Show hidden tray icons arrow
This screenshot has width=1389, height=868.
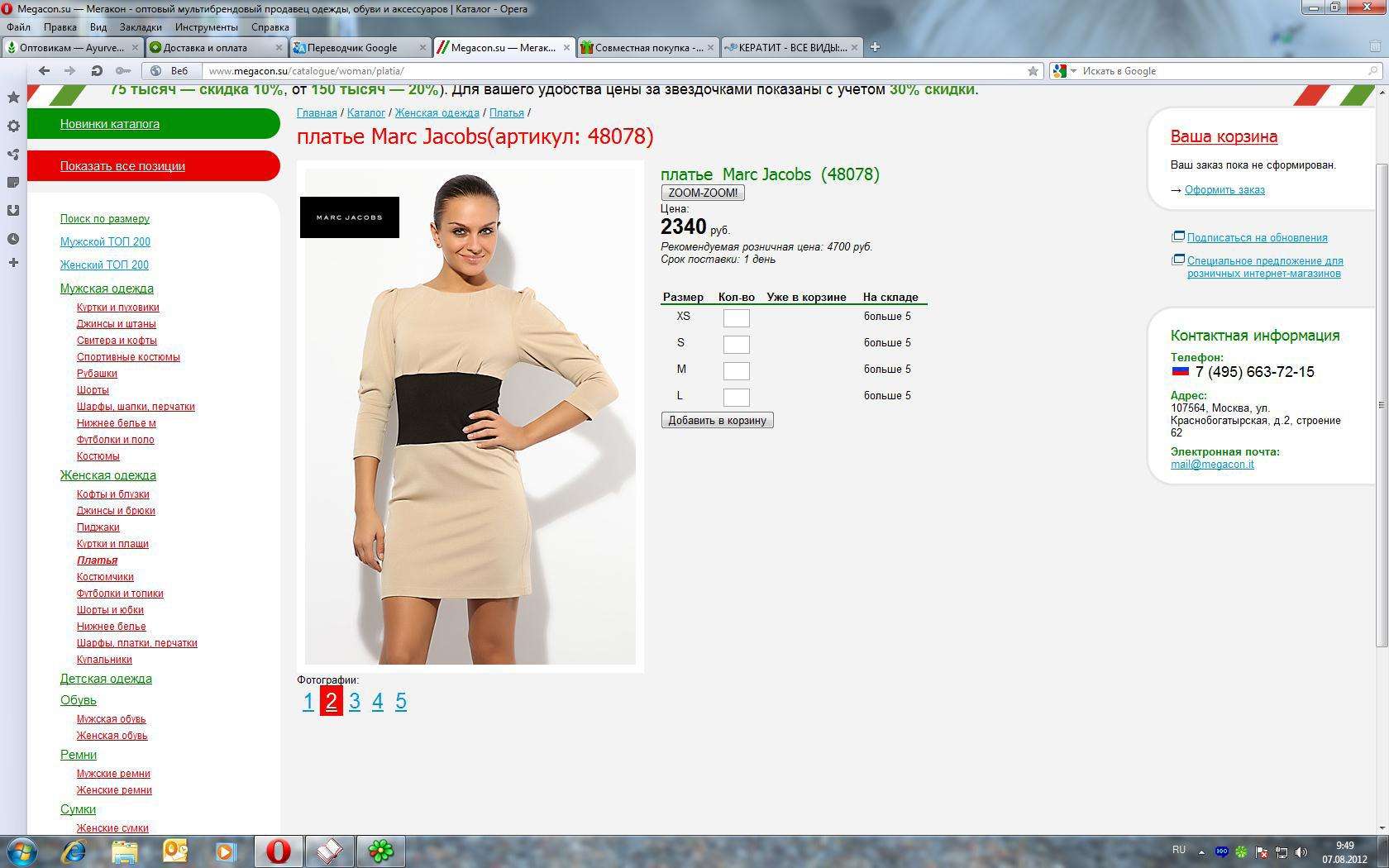(x=1201, y=852)
